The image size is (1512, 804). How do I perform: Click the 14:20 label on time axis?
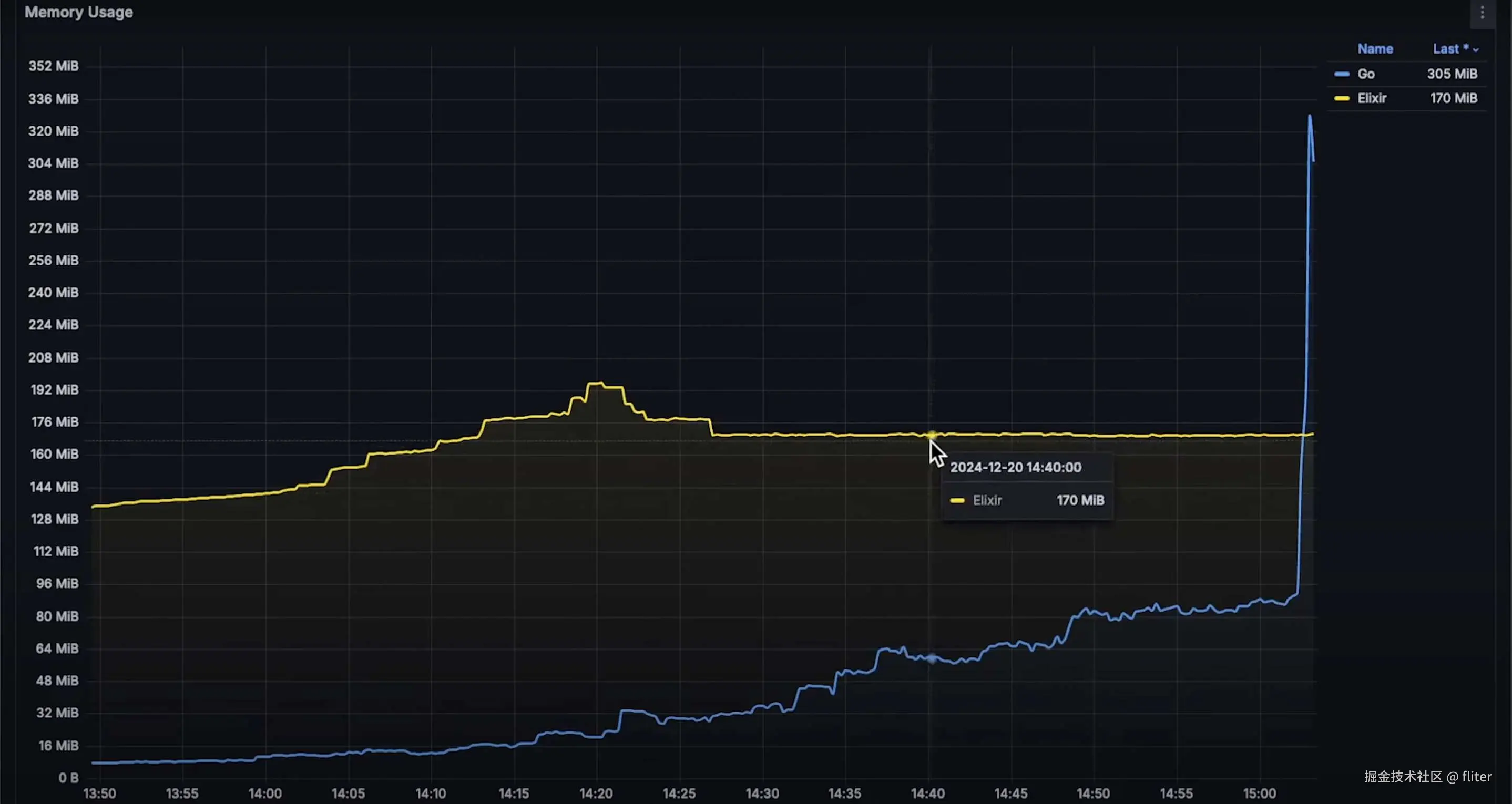pyautogui.click(x=596, y=793)
